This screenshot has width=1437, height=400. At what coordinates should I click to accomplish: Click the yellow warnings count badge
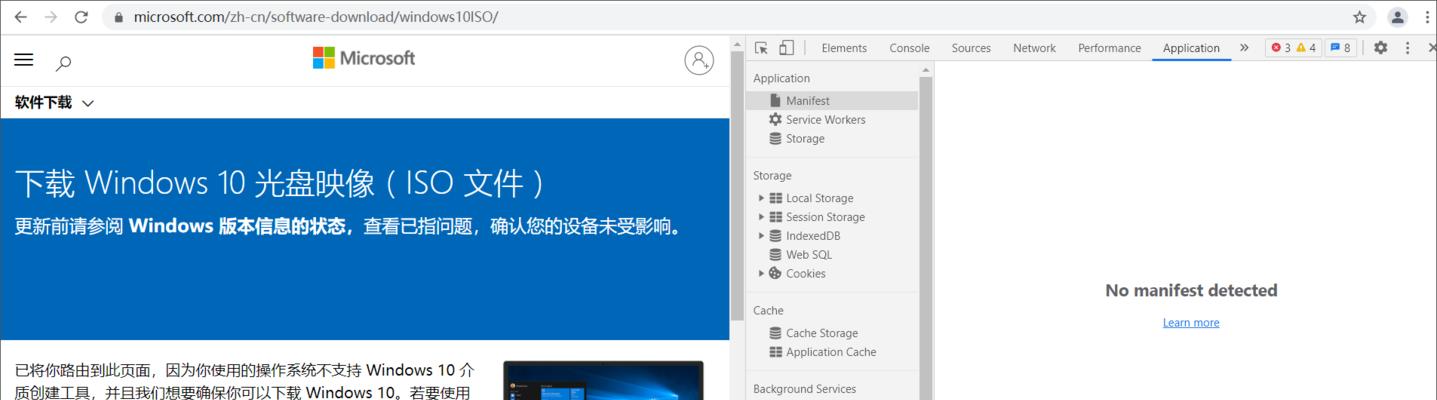(x=1306, y=48)
